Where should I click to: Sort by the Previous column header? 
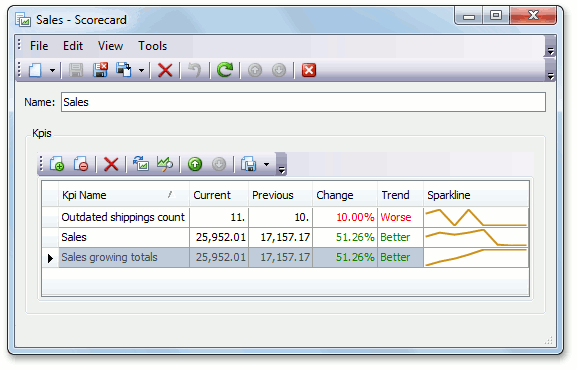(280, 195)
